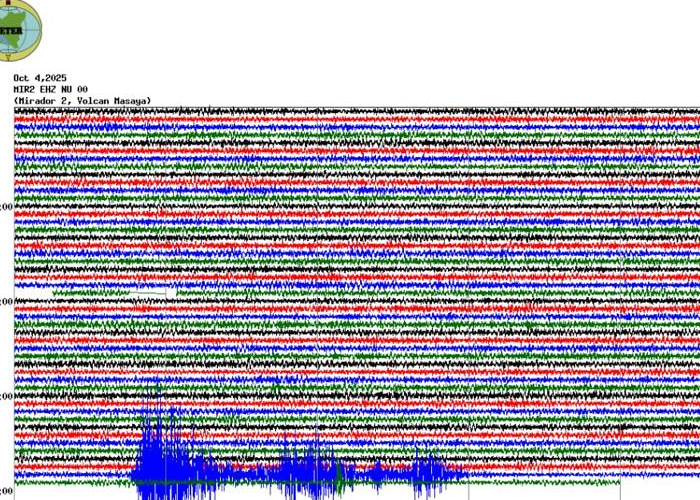Click the Mirador 2, Volcan Masaya caption

tap(82, 101)
